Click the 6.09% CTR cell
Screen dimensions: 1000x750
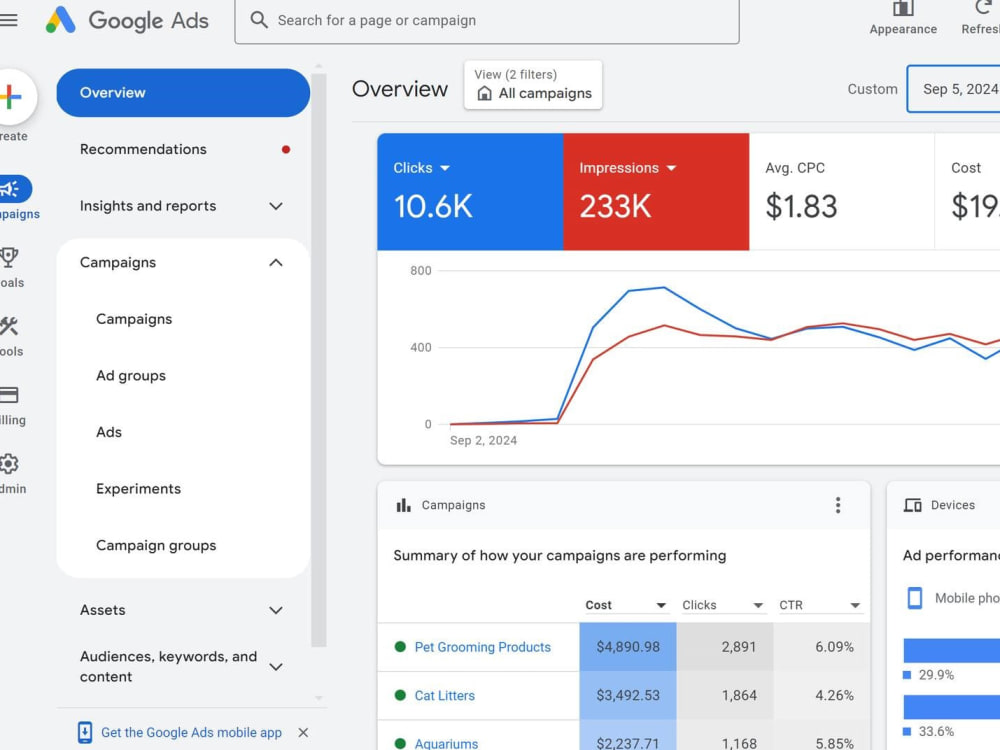(x=822, y=647)
